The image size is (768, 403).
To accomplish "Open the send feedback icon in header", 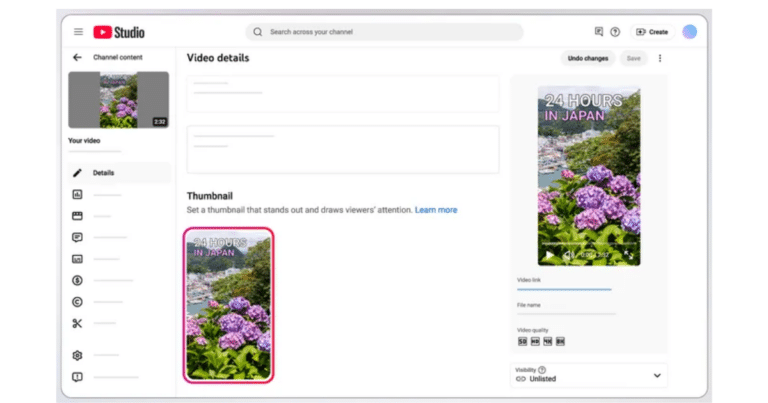I will [x=599, y=32].
